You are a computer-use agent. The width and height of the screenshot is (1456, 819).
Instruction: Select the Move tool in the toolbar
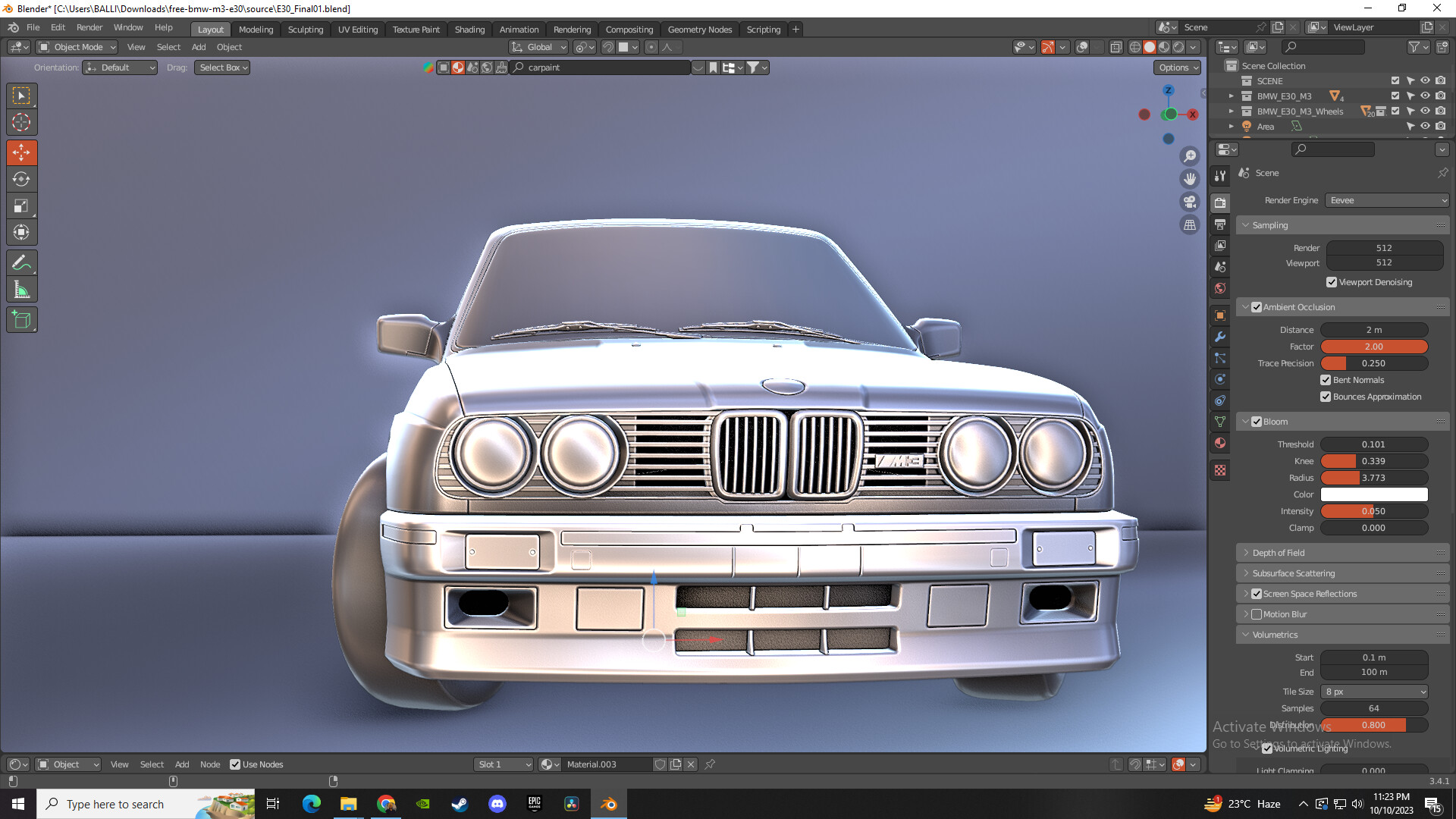point(22,152)
